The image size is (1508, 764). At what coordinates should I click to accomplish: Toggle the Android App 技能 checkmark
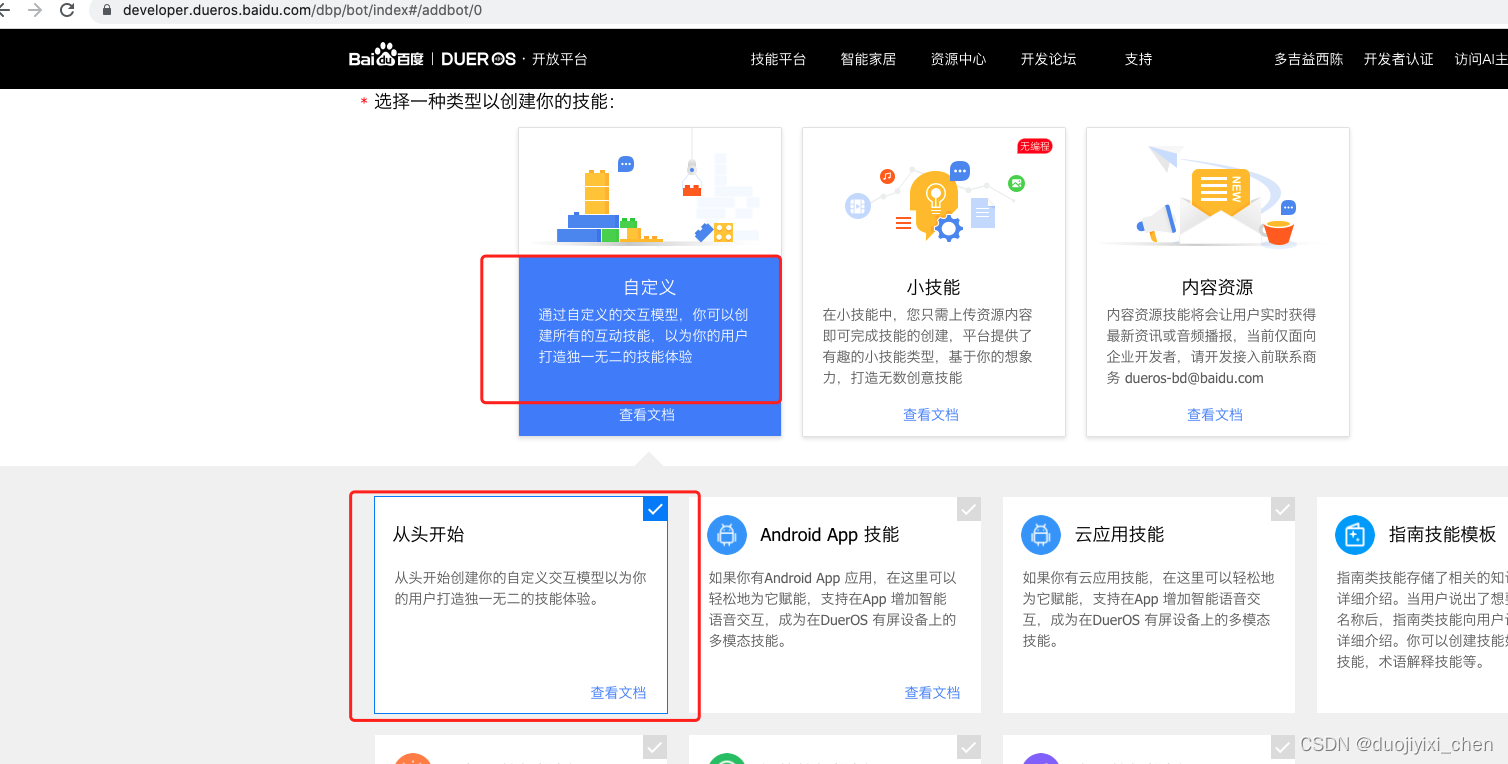969,509
